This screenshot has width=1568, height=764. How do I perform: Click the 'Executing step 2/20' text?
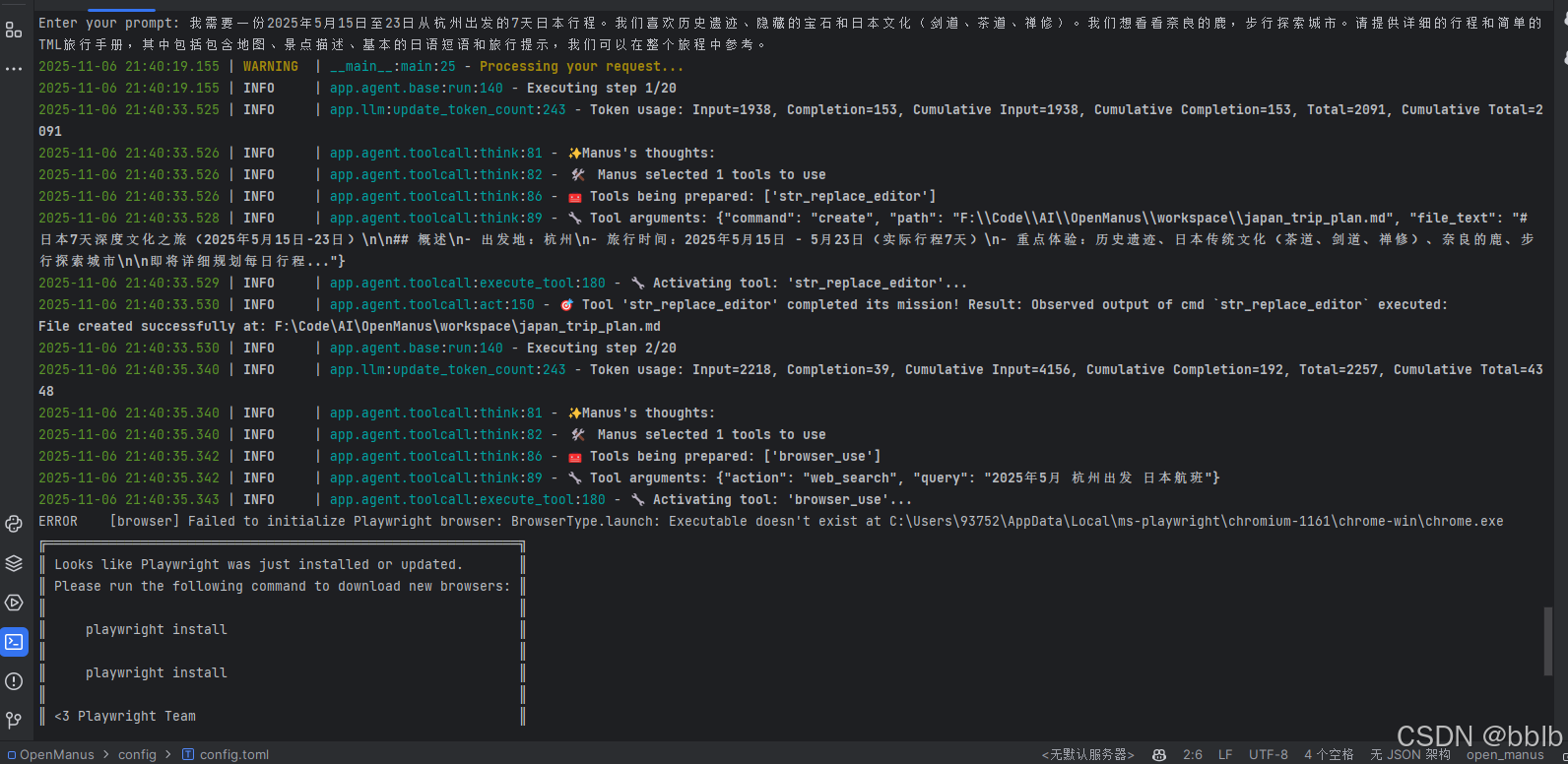coord(602,348)
